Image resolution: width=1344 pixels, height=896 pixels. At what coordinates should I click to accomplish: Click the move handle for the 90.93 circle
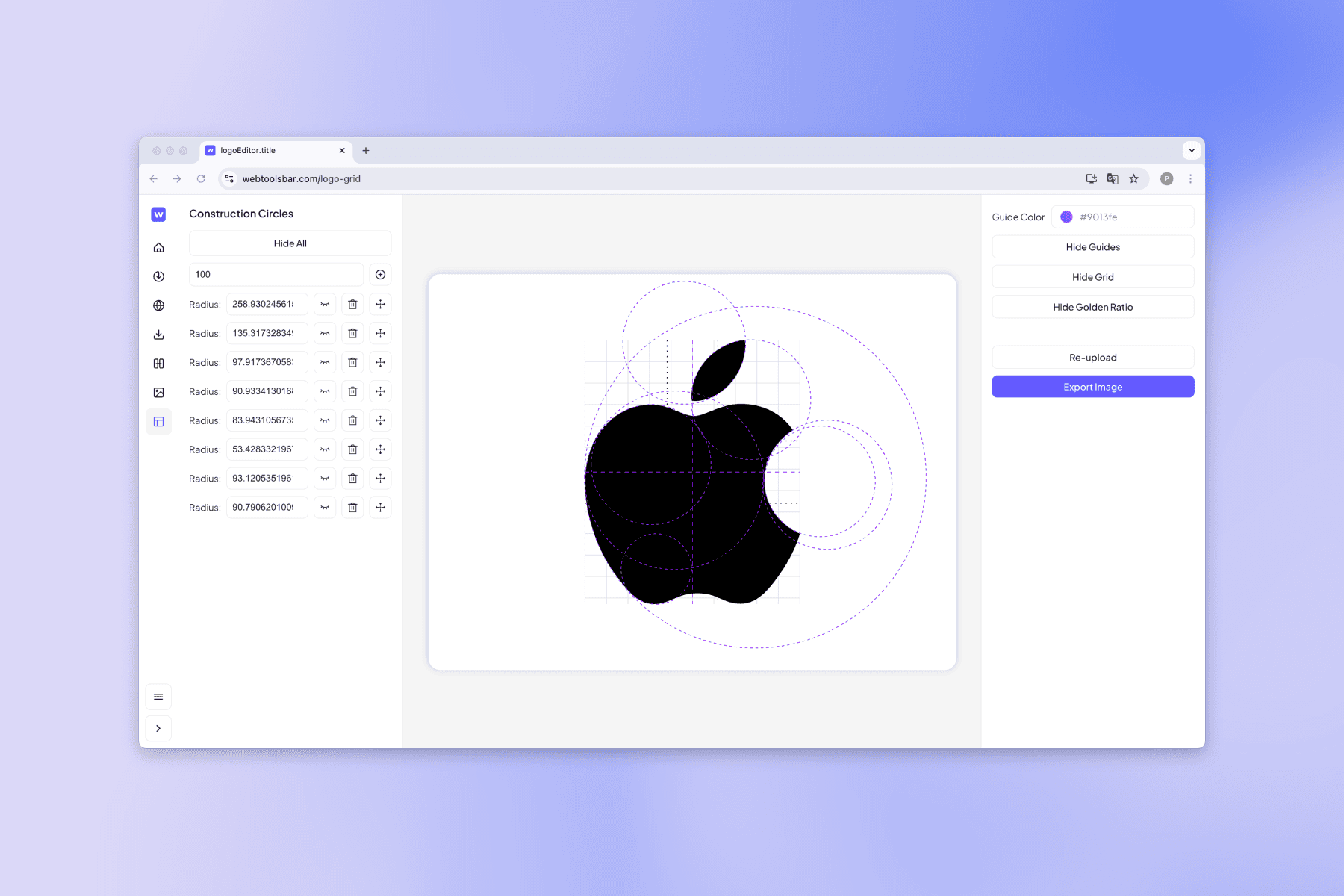(x=380, y=391)
